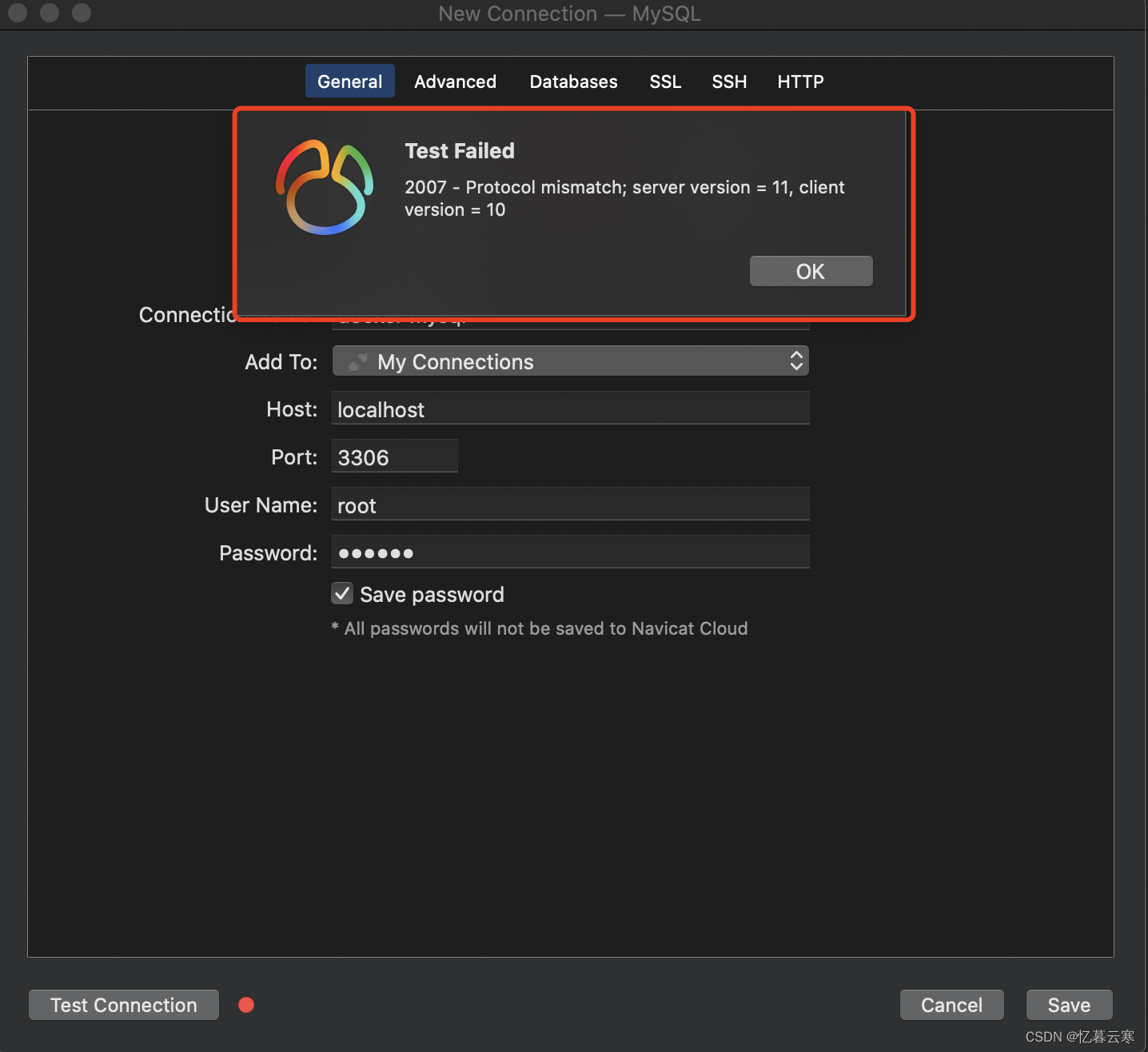Switch to the Advanced tab
This screenshot has height=1052, width=1148.
454,82
